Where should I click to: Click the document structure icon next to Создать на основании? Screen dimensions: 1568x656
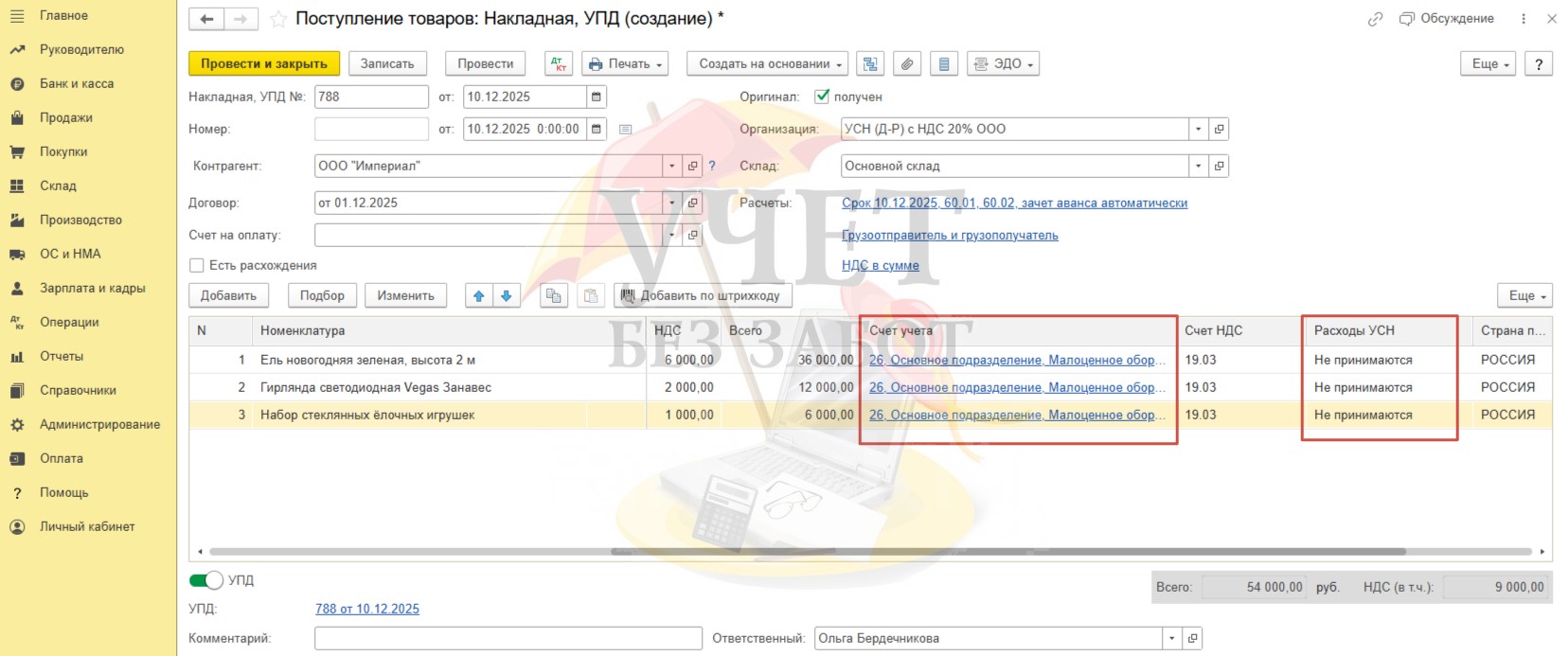869,63
